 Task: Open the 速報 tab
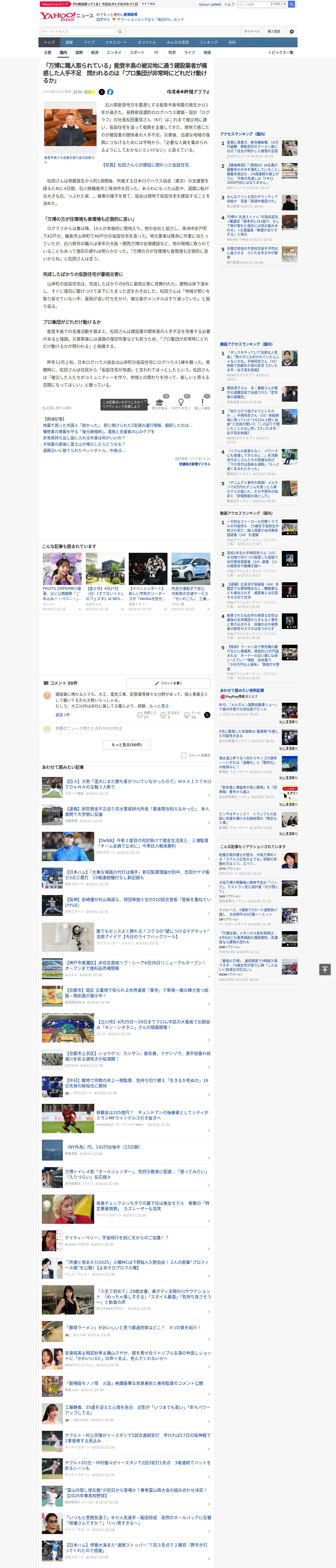point(69,43)
